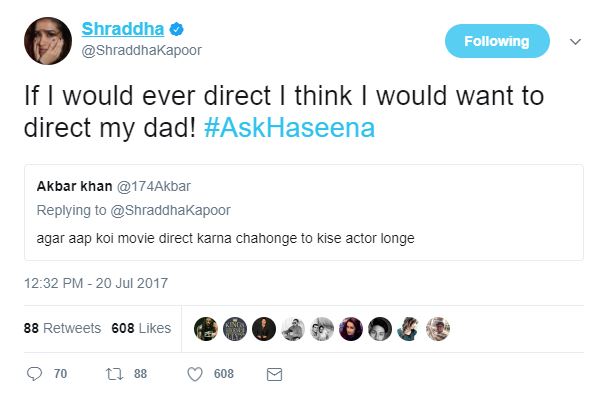This screenshot has width=609, height=401.
Task: View the list of 88 Retweets
Action: [61, 328]
